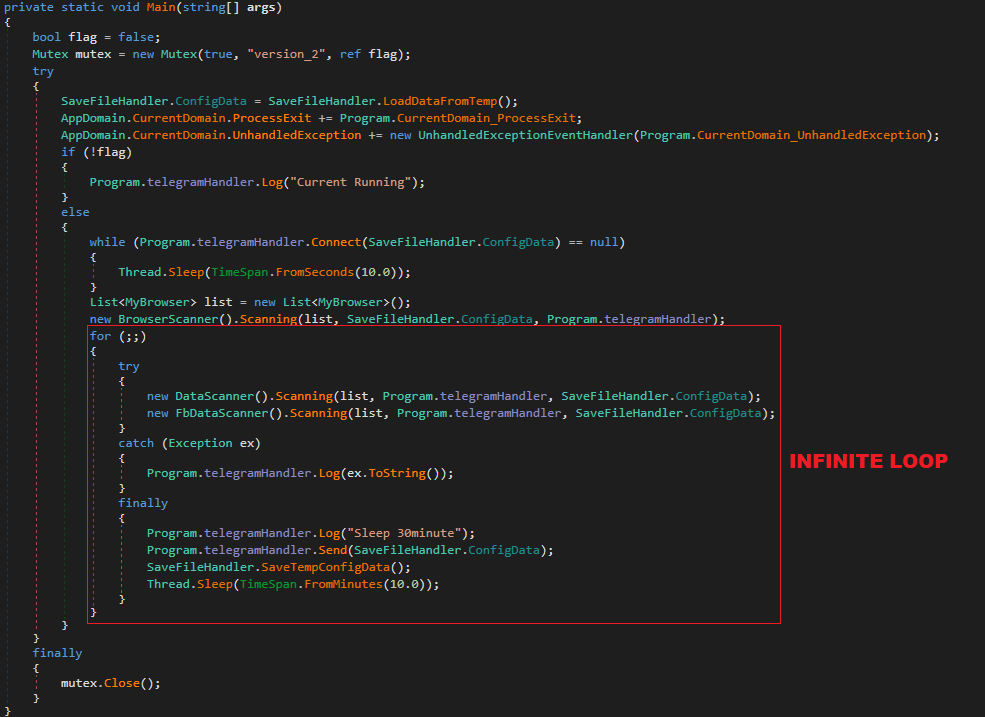Select the try keyword inside the for loop
The width and height of the screenshot is (985, 717).
pyautogui.click(x=129, y=366)
